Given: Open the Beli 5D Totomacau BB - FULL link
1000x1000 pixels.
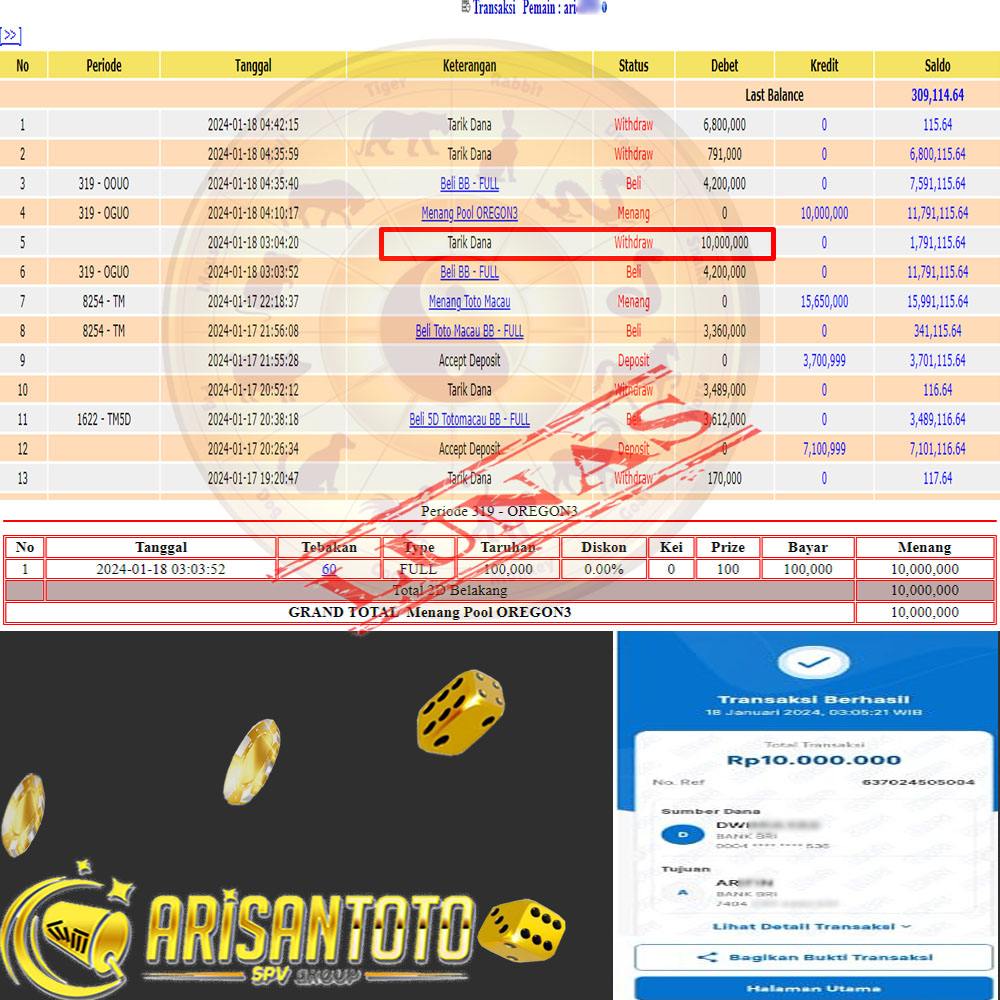Looking at the screenshot, I should tap(469, 419).
